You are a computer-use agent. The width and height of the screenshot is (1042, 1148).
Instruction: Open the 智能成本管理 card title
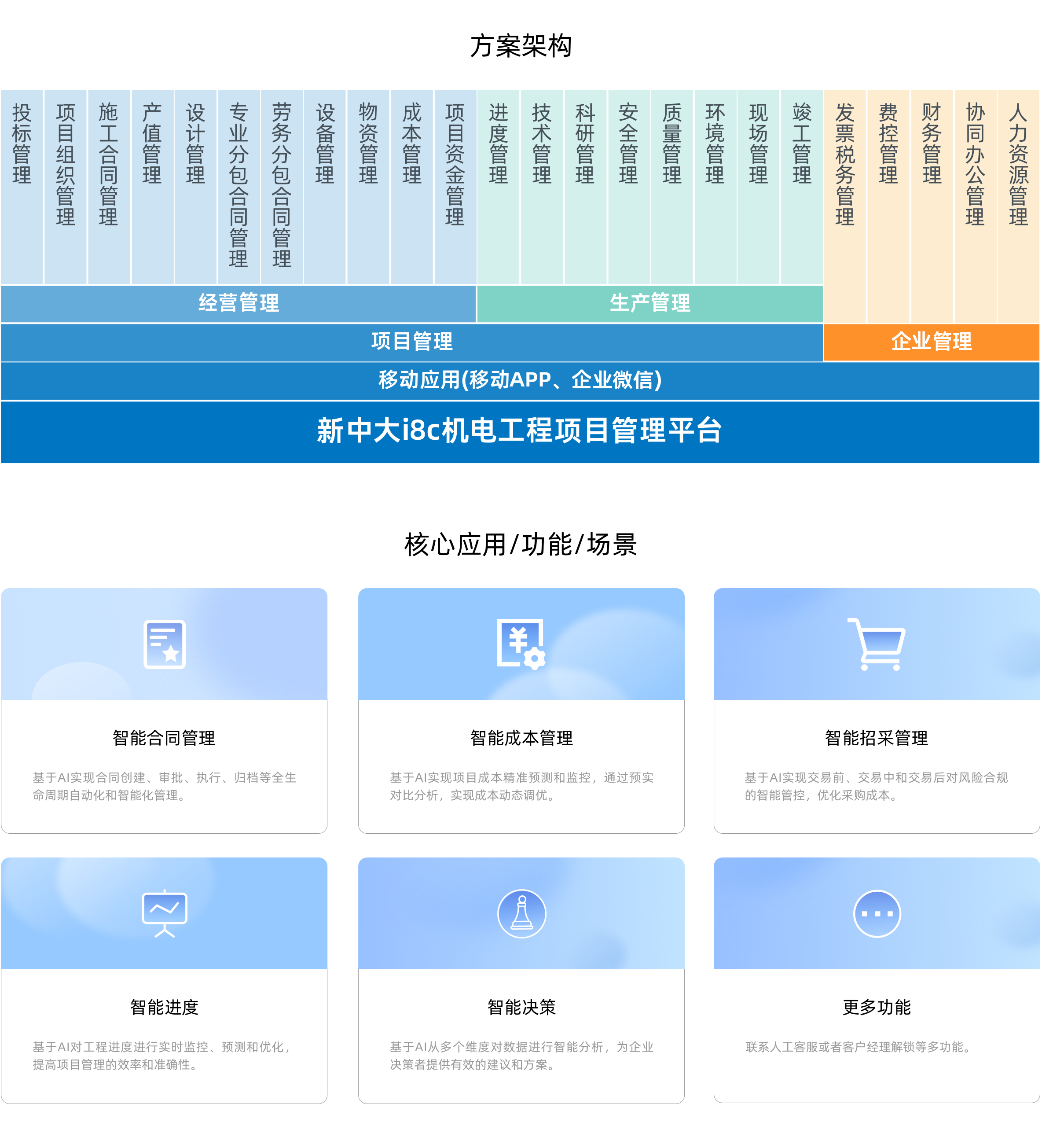point(521,738)
